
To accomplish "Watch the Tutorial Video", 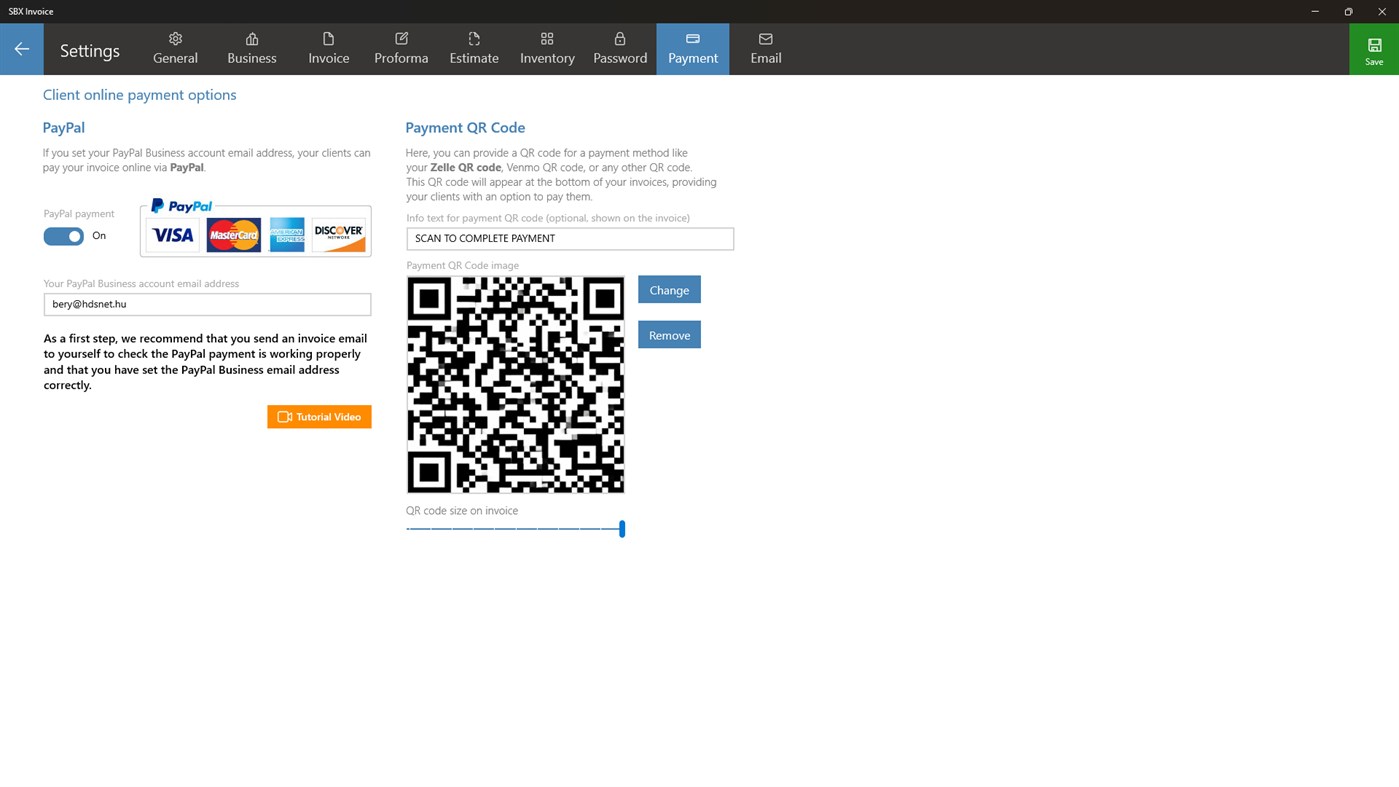I will click(318, 416).
